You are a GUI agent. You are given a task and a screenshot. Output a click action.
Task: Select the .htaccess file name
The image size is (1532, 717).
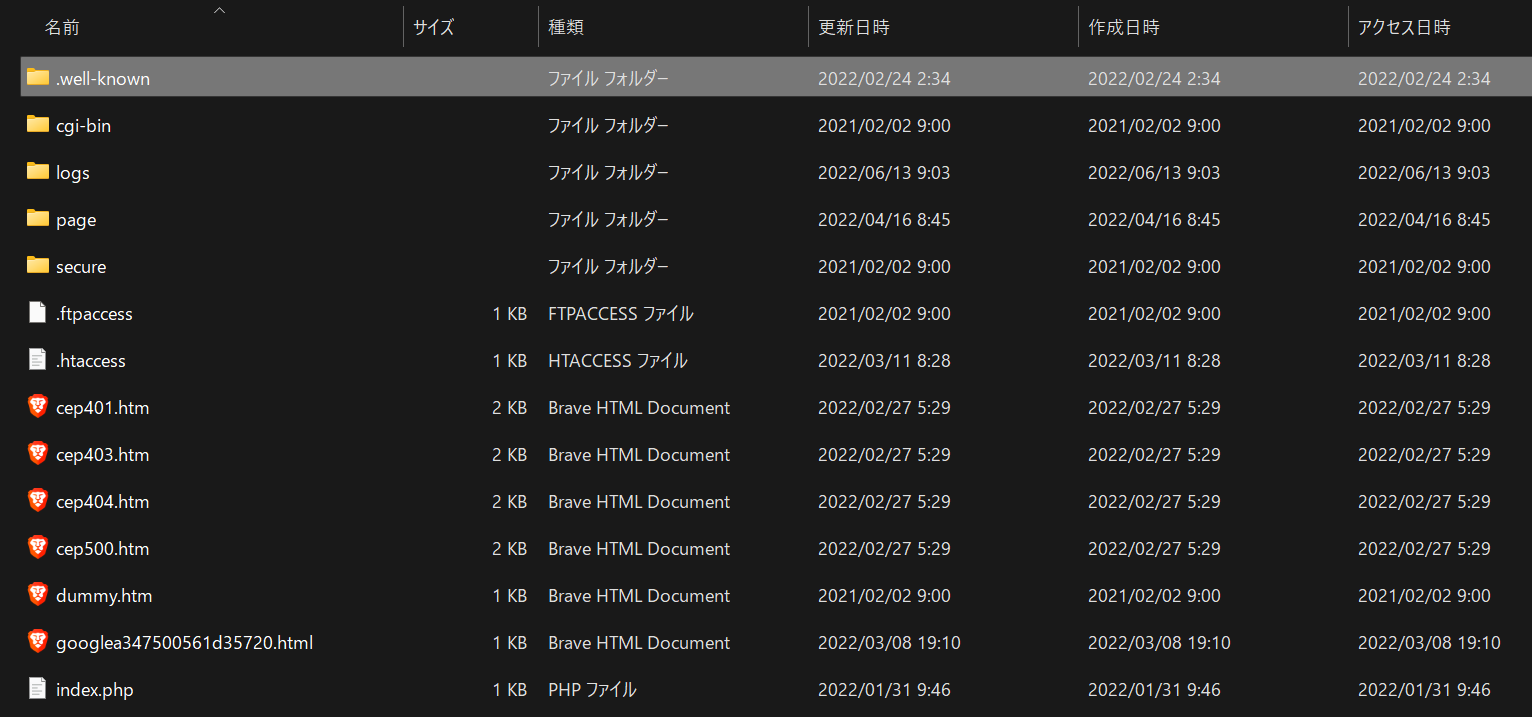[x=91, y=360]
